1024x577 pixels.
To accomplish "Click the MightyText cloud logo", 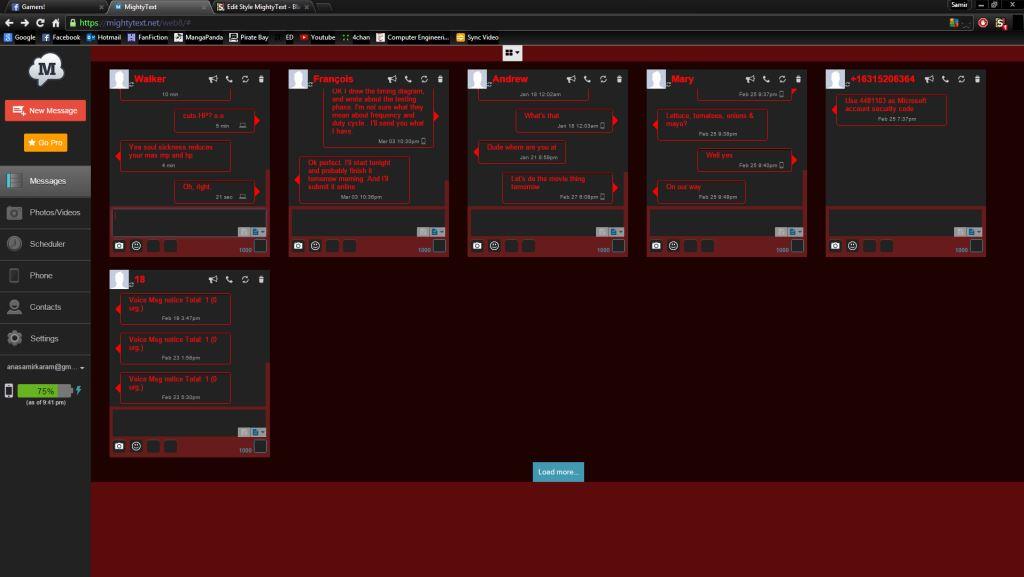I will [x=46, y=69].
